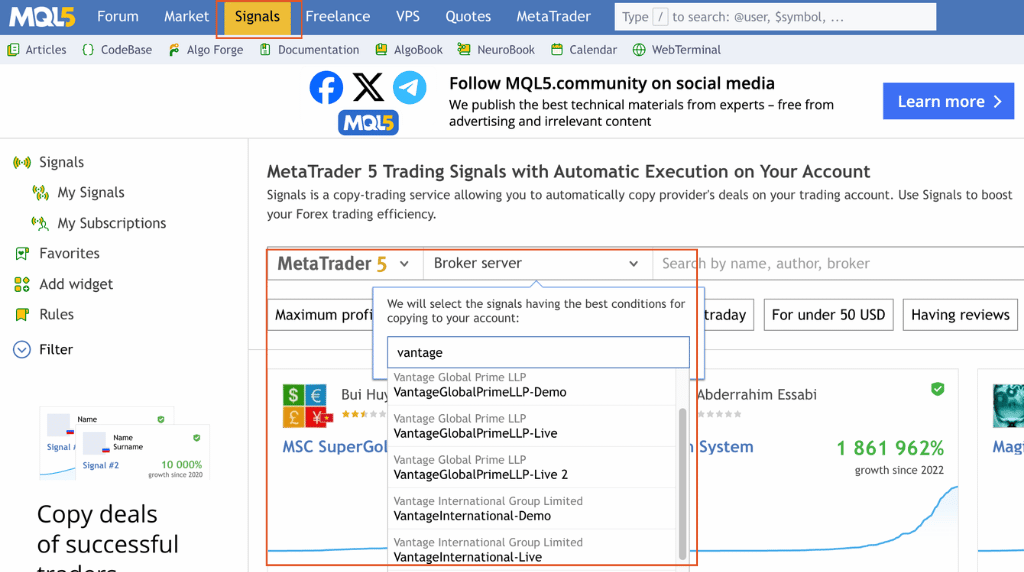Viewport: 1024px width, 572px height.
Task: Click the MSC SuperGold currency avatar
Action: (306, 405)
